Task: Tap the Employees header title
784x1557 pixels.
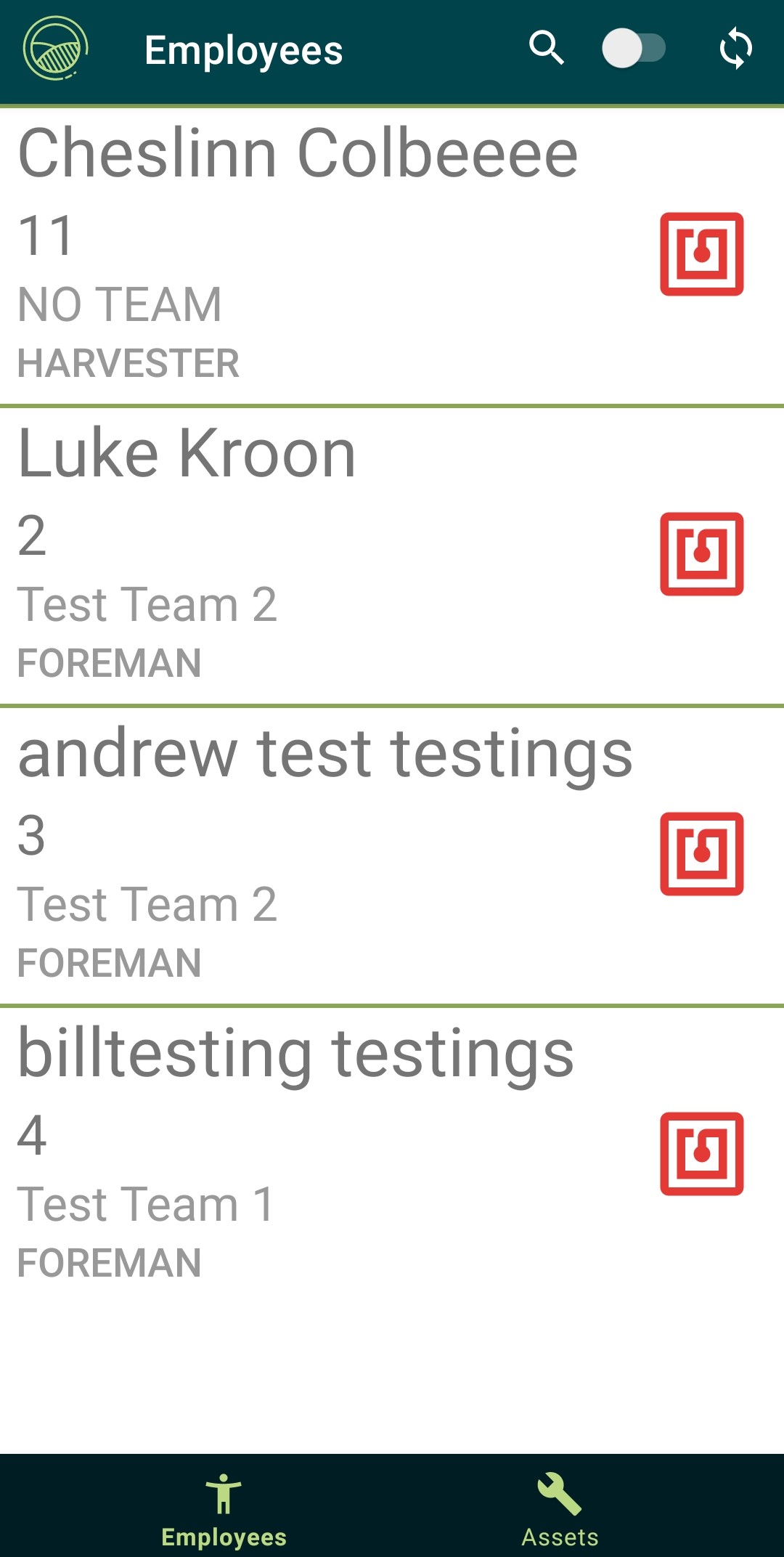Action: [243, 51]
